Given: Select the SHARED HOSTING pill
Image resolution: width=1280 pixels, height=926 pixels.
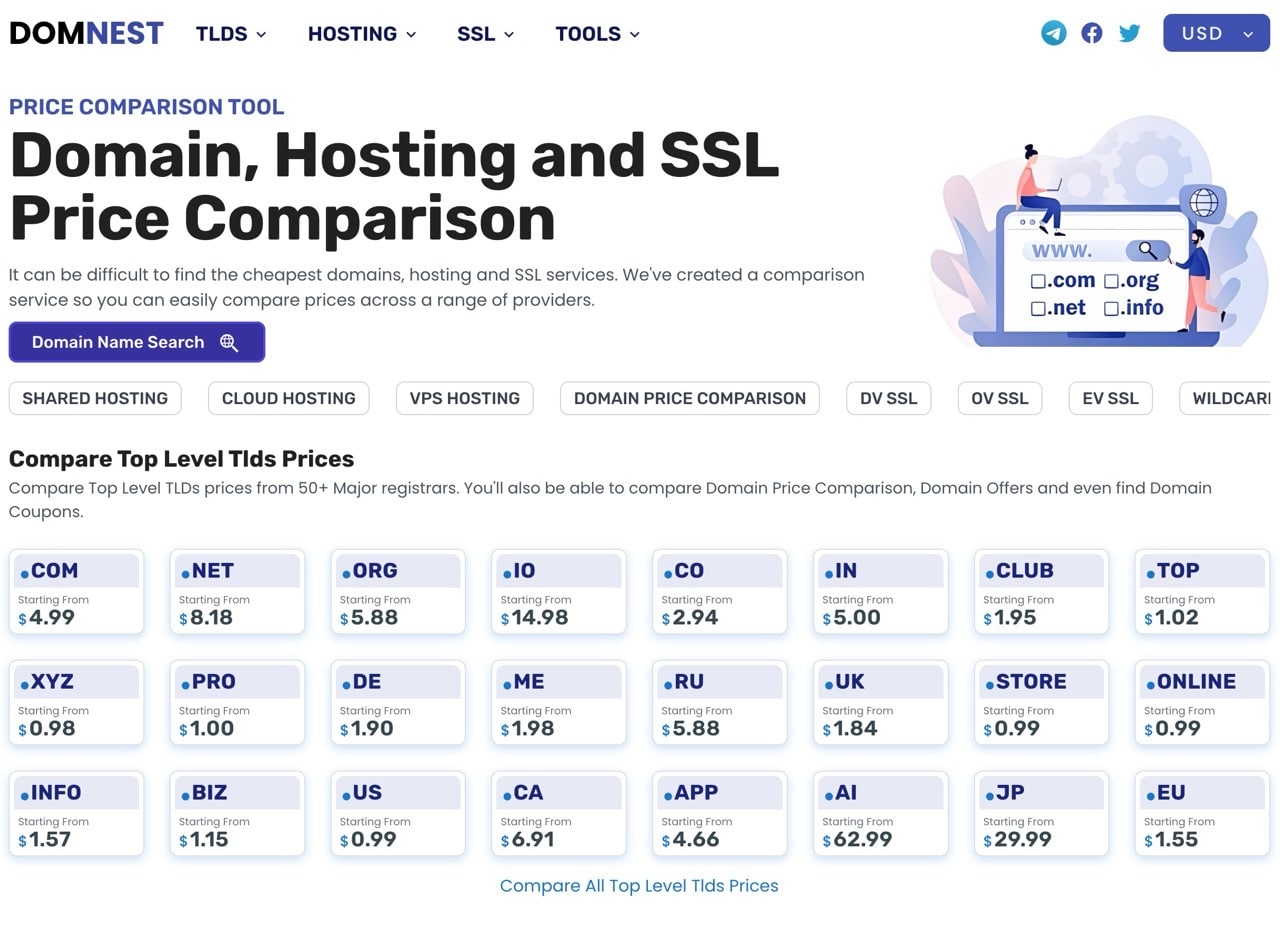Looking at the screenshot, I should [x=95, y=398].
